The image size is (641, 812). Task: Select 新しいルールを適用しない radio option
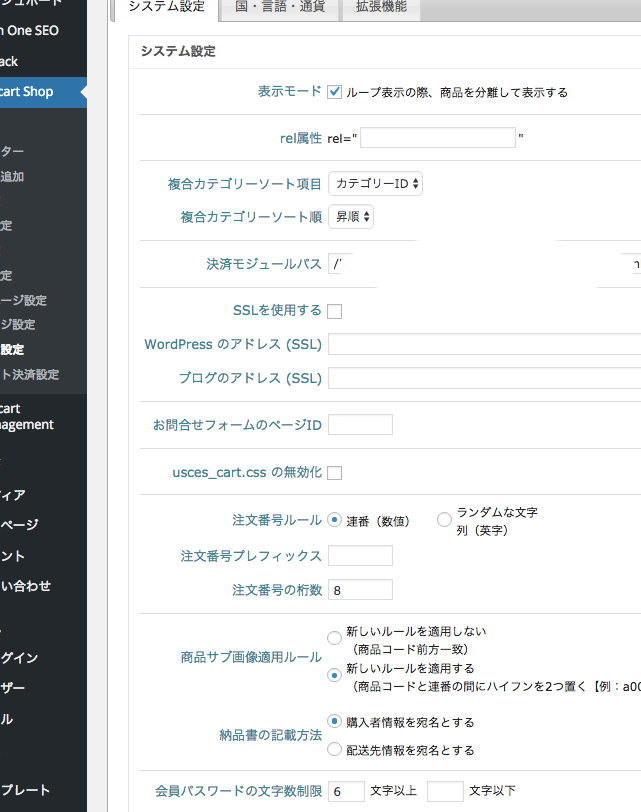pyautogui.click(x=334, y=638)
